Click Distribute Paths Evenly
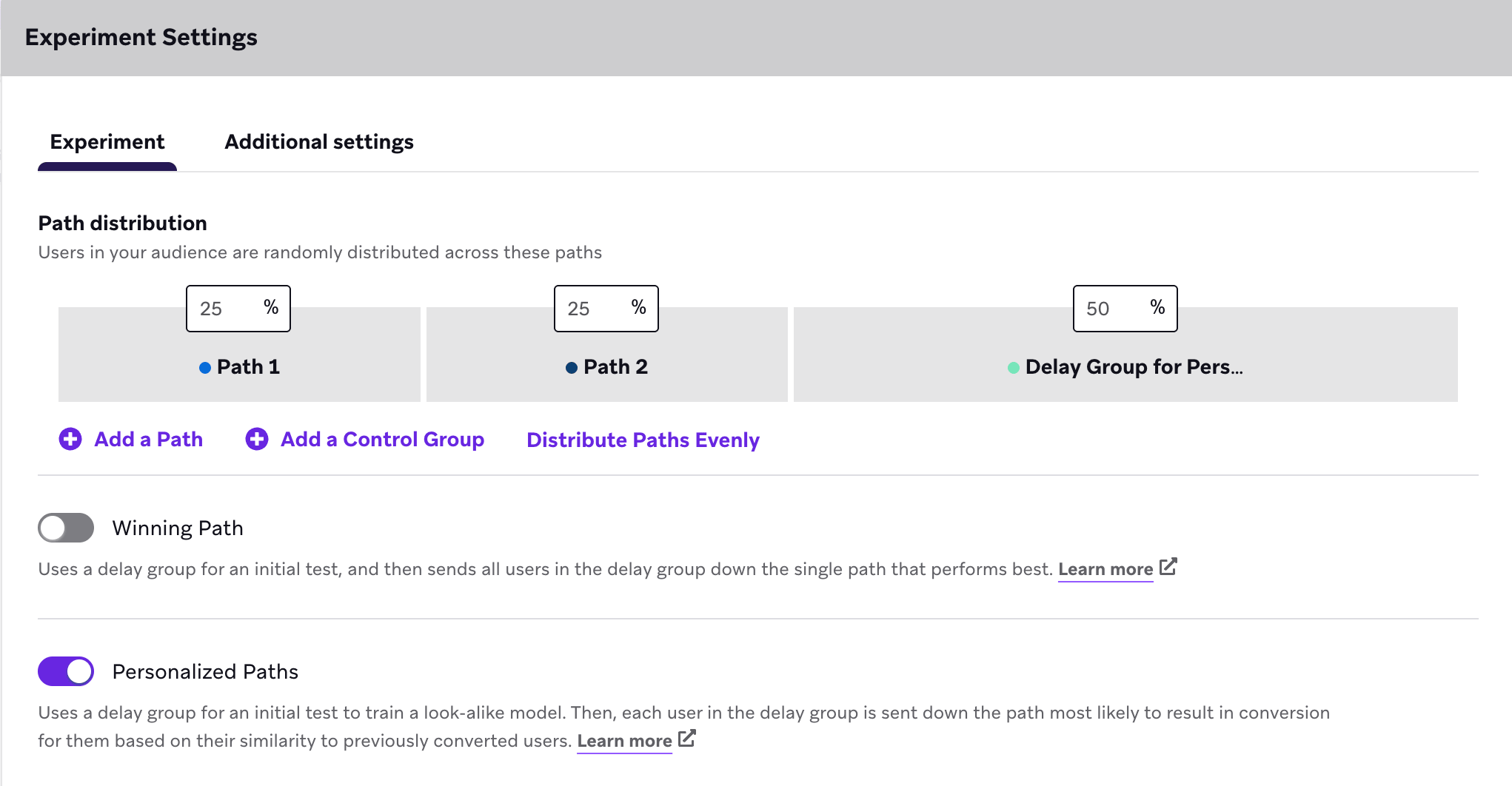This screenshot has height=786, width=1512. coord(643,440)
